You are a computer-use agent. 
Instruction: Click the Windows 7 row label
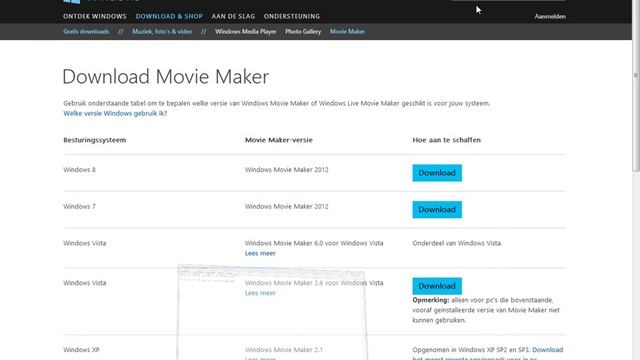pyautogui.click(x=79, y=207)
